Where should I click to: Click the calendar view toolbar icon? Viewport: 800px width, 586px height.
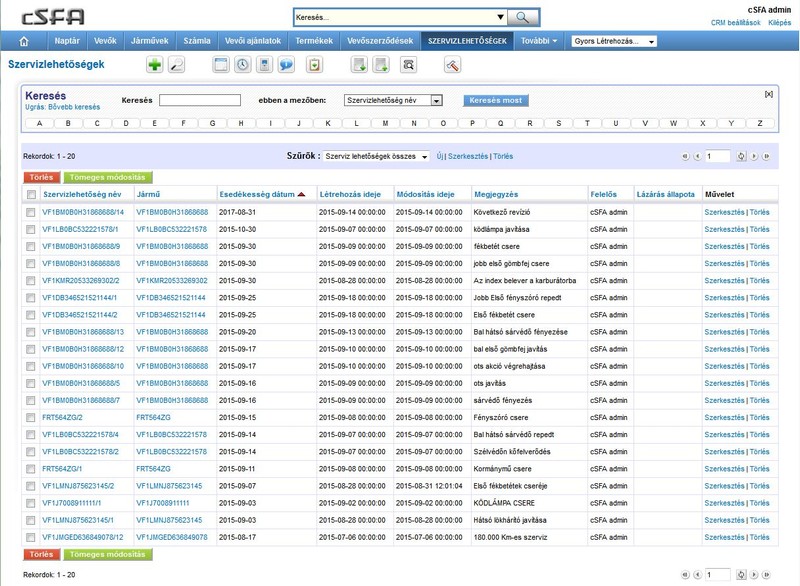pos(220,65)
